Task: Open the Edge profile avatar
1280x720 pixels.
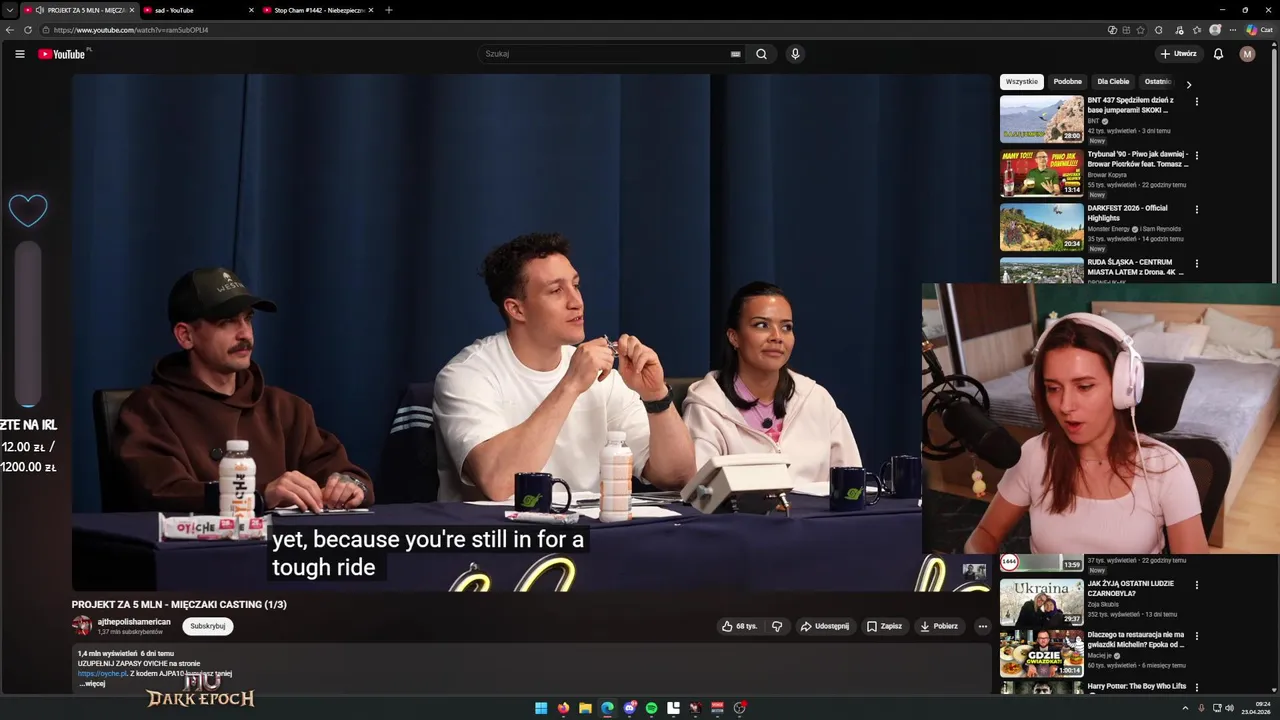Action: (x=1215, y=30)
